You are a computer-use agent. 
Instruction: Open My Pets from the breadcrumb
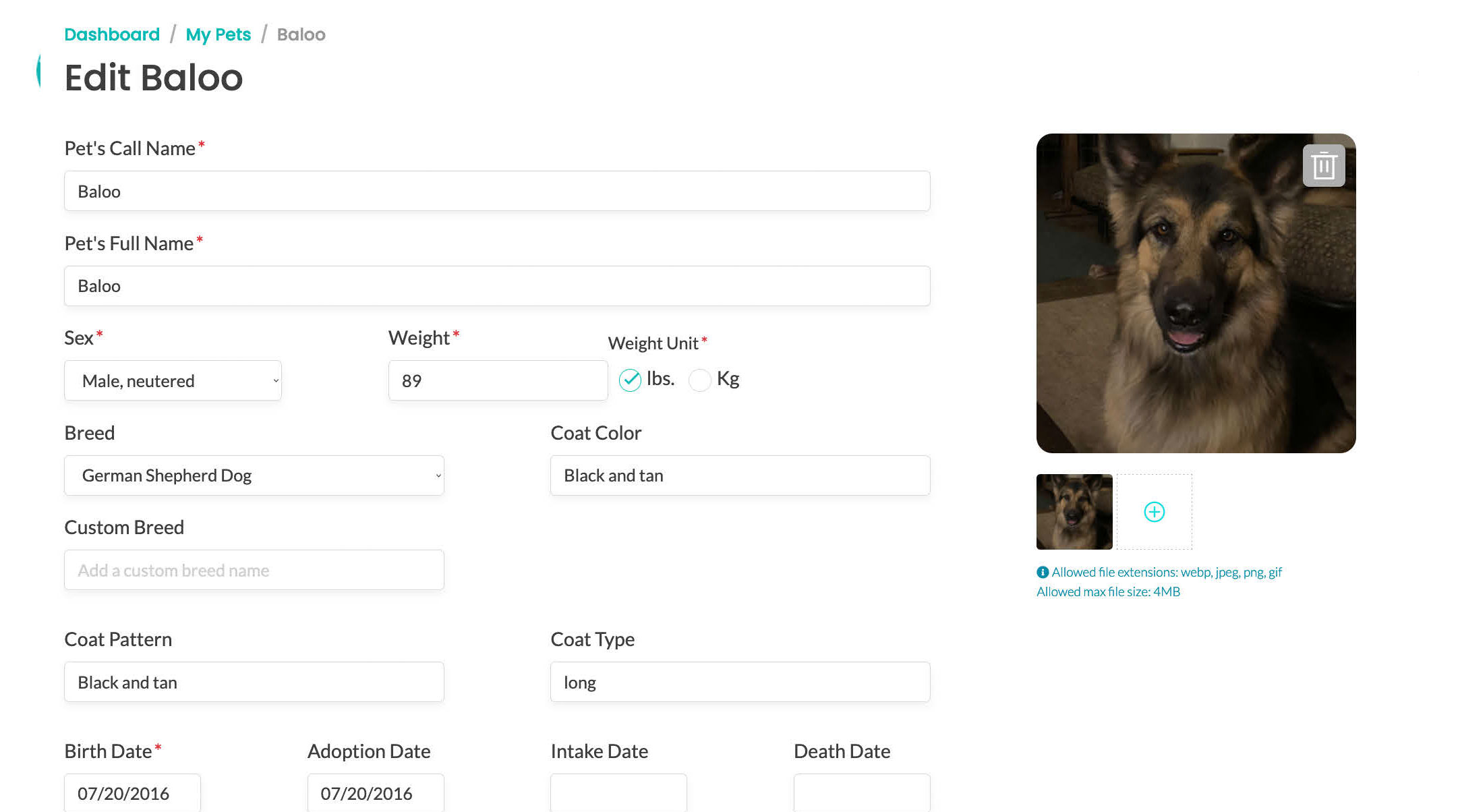coord(219,34)
